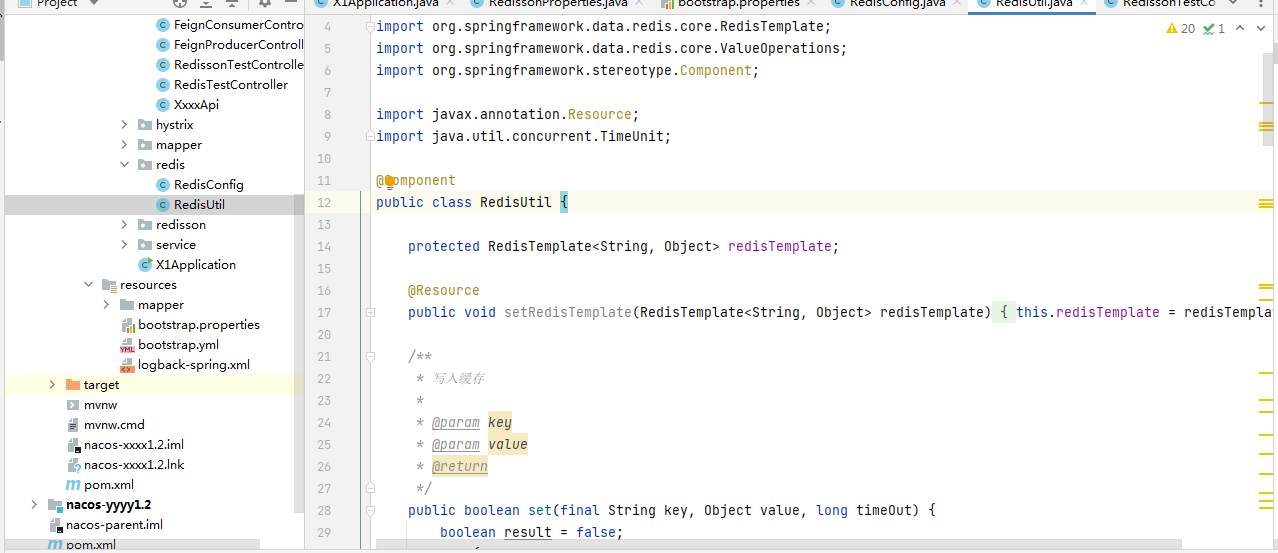The height and width of the screenshot is (553, 1278).
Task: Click the intention lightbulb beside @Component
Action: [x=389, y=181]
